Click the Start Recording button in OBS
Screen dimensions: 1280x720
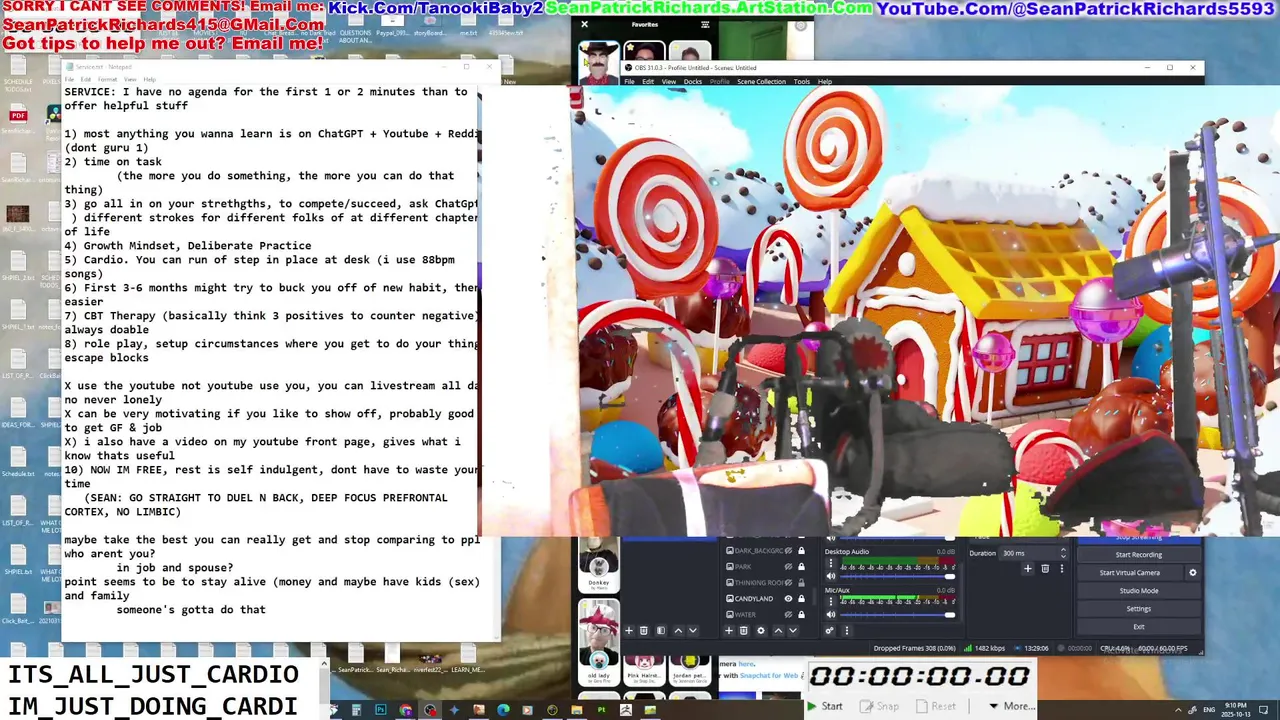1138,555
